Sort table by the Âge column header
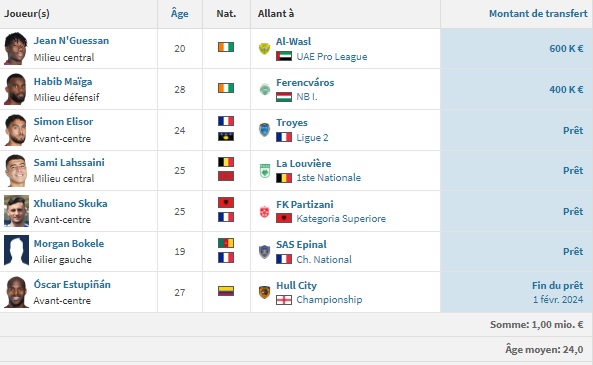This screenshot has width=593, height=365. (x=180, y=14)
